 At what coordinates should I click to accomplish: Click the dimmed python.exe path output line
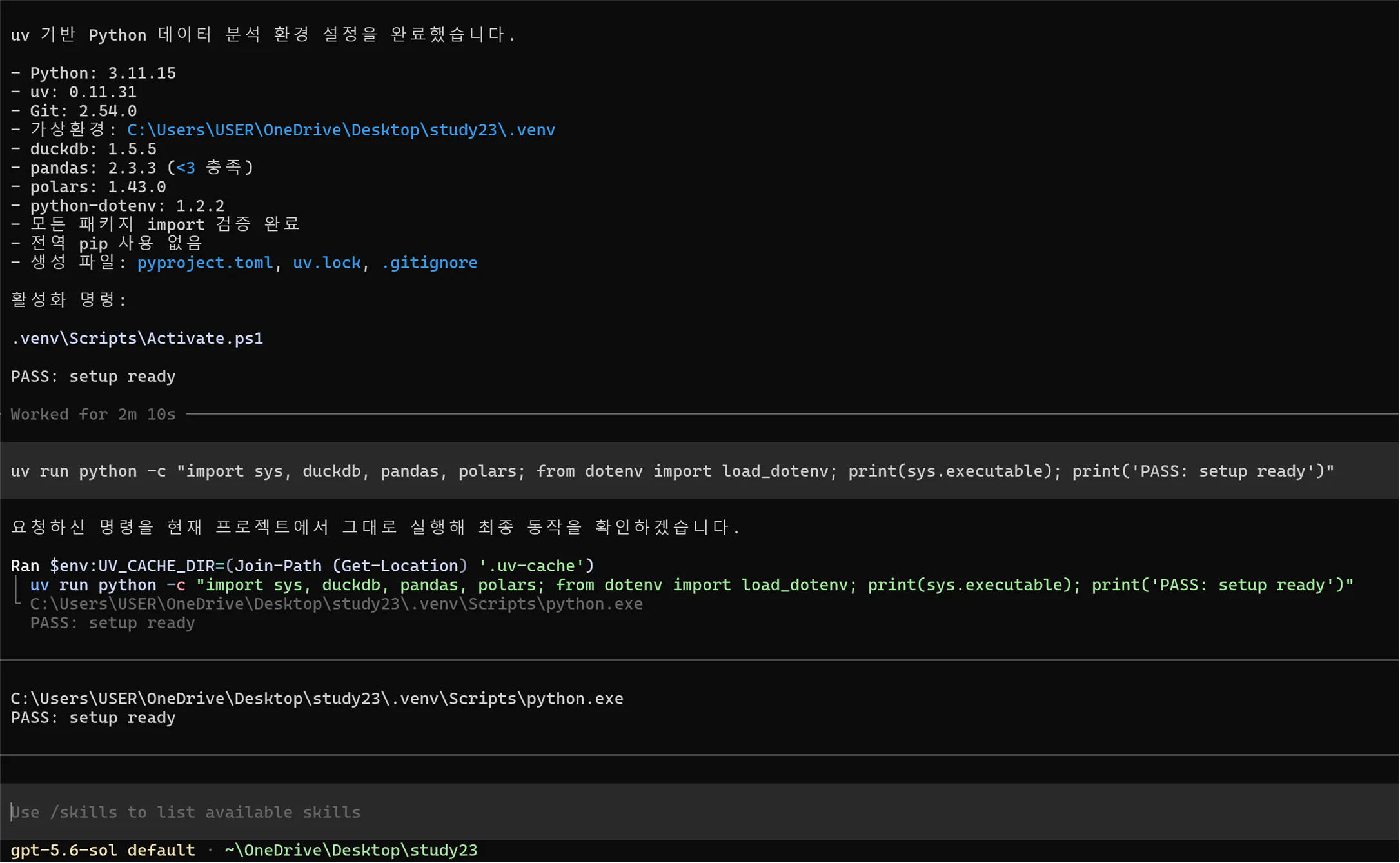point(337,604)
